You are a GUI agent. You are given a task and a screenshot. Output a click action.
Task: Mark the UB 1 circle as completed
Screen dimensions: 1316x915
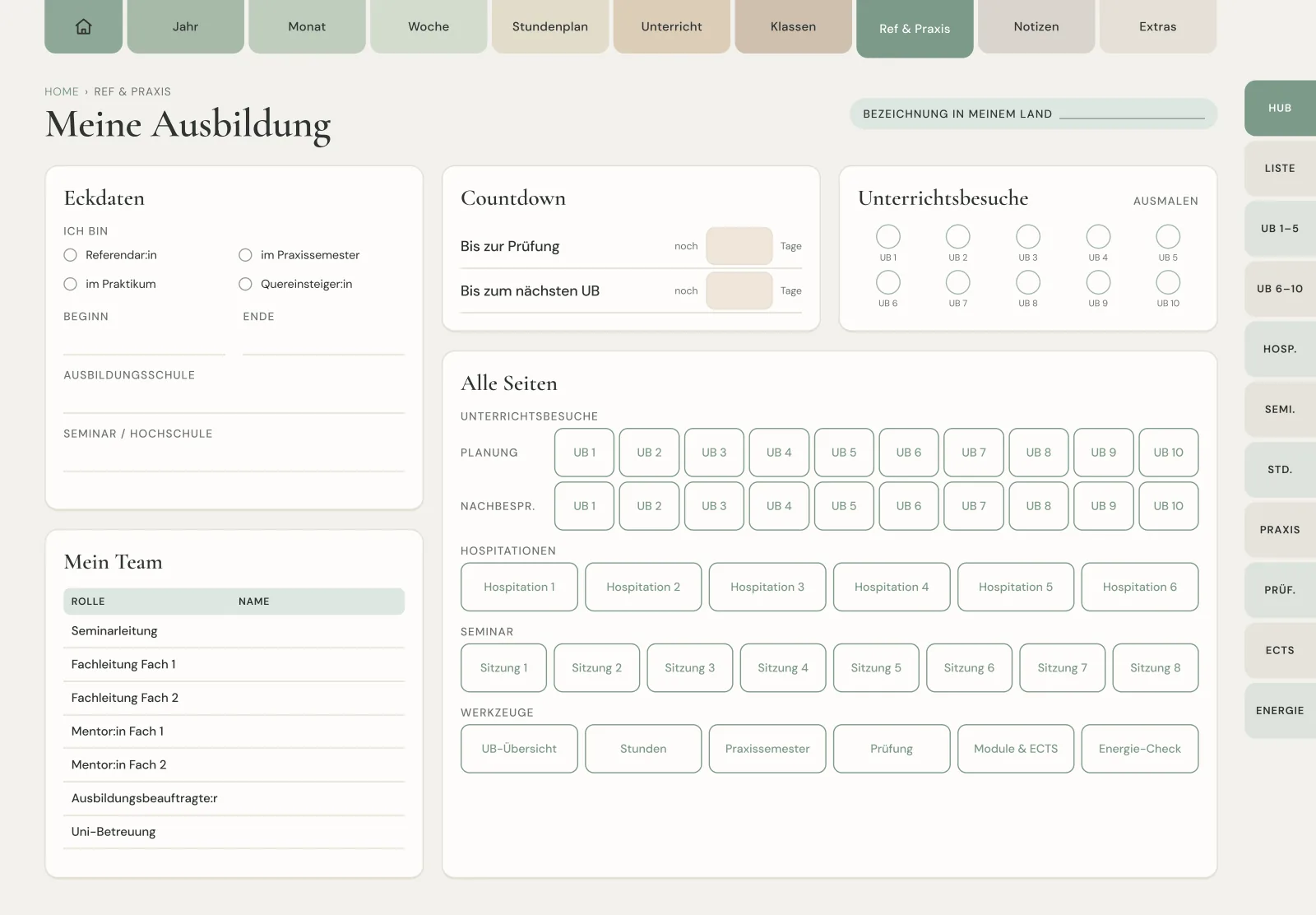click(888, 237)
